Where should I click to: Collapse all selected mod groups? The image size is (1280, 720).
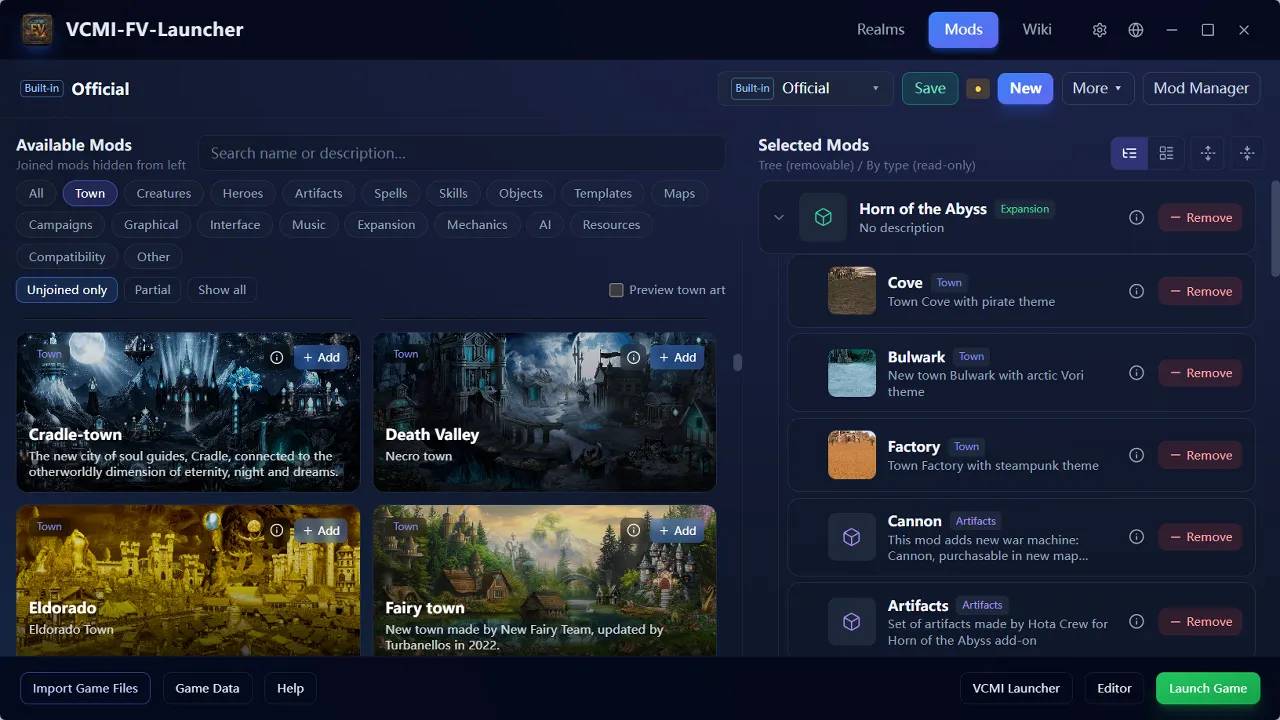pos(1247,153)
